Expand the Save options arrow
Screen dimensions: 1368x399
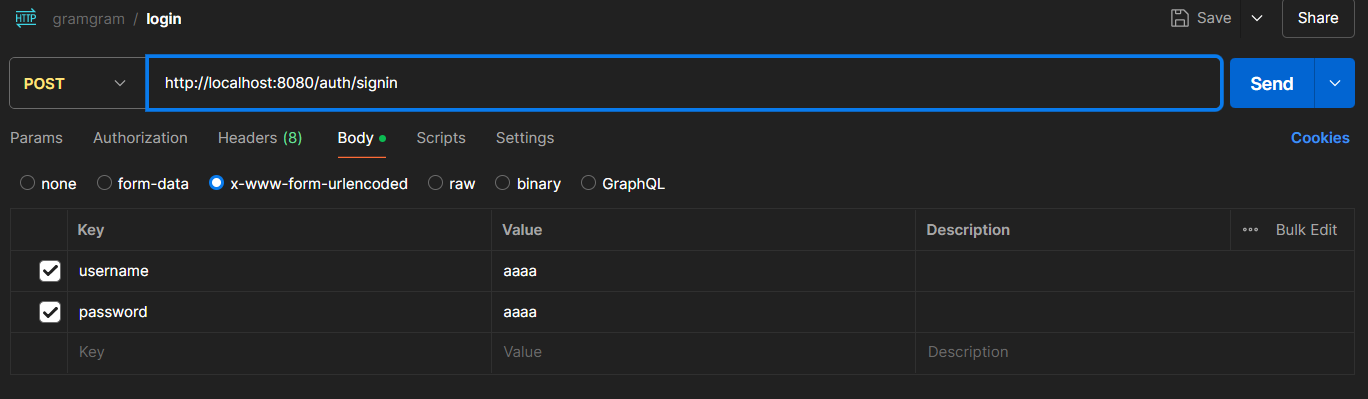point(1257,18)
